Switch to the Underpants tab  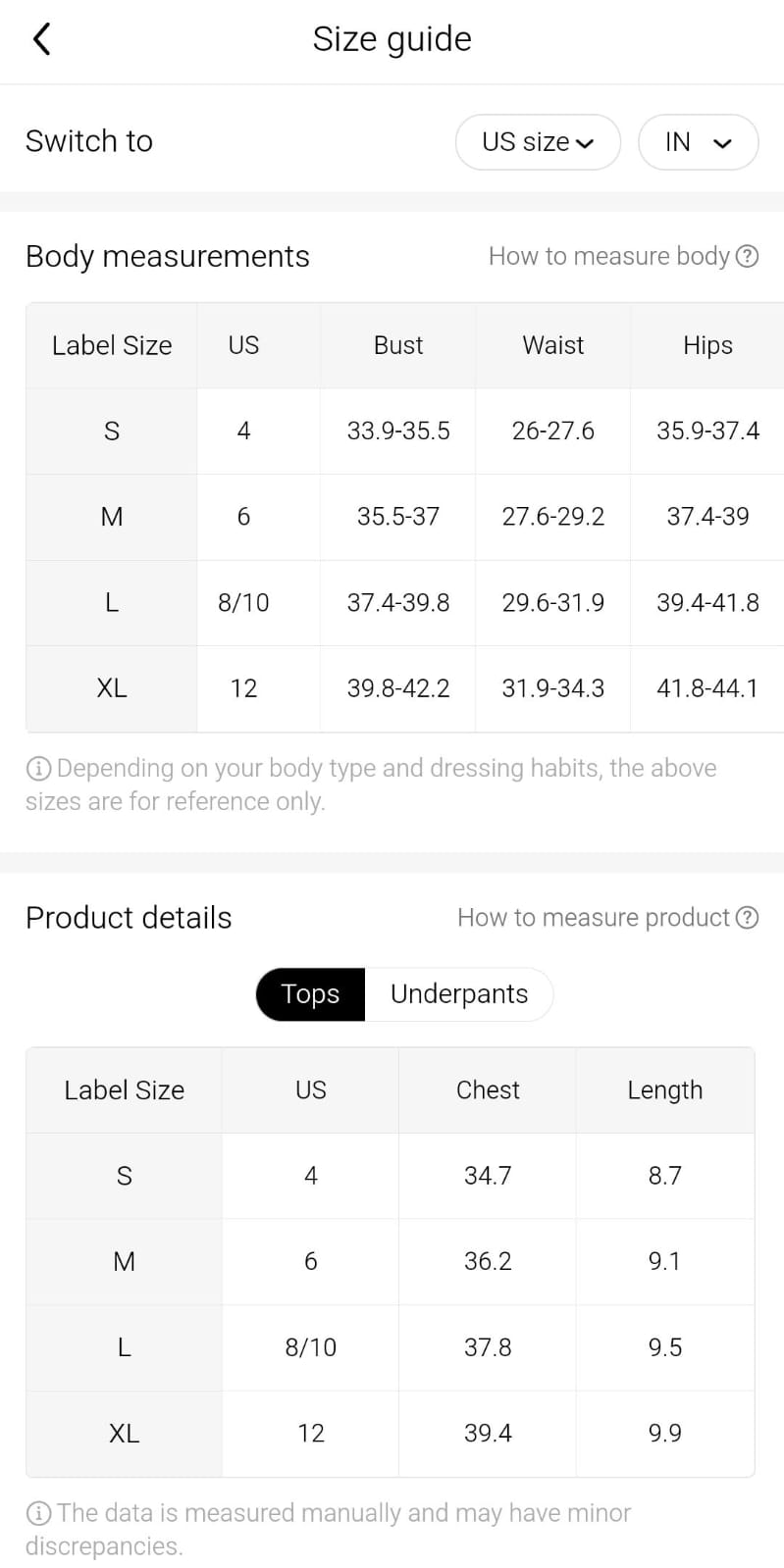click(458, 993)
